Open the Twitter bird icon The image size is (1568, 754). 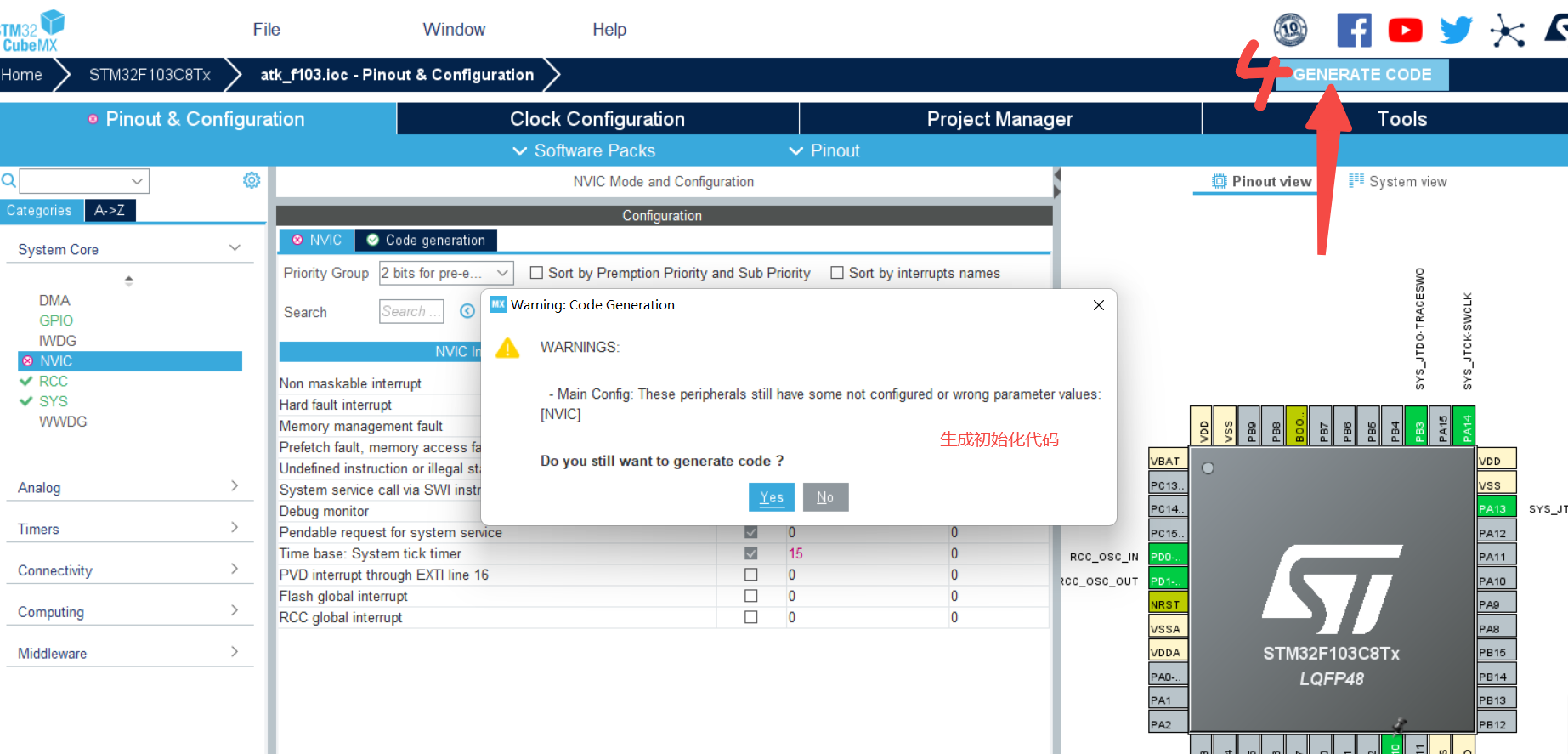1456,31
